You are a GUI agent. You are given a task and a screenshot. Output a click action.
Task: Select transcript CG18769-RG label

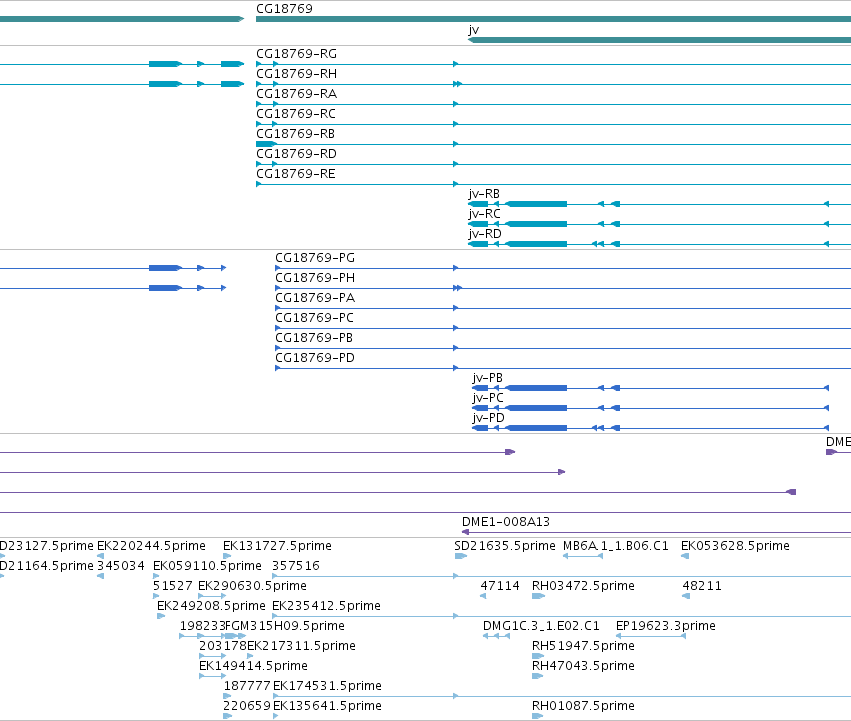tap(296, 54)
